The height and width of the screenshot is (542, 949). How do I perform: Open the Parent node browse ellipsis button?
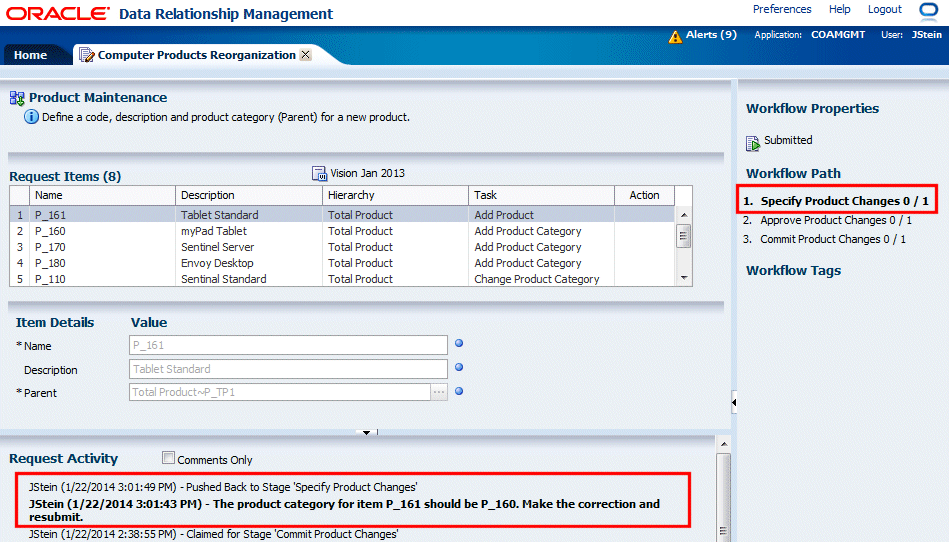439,392
